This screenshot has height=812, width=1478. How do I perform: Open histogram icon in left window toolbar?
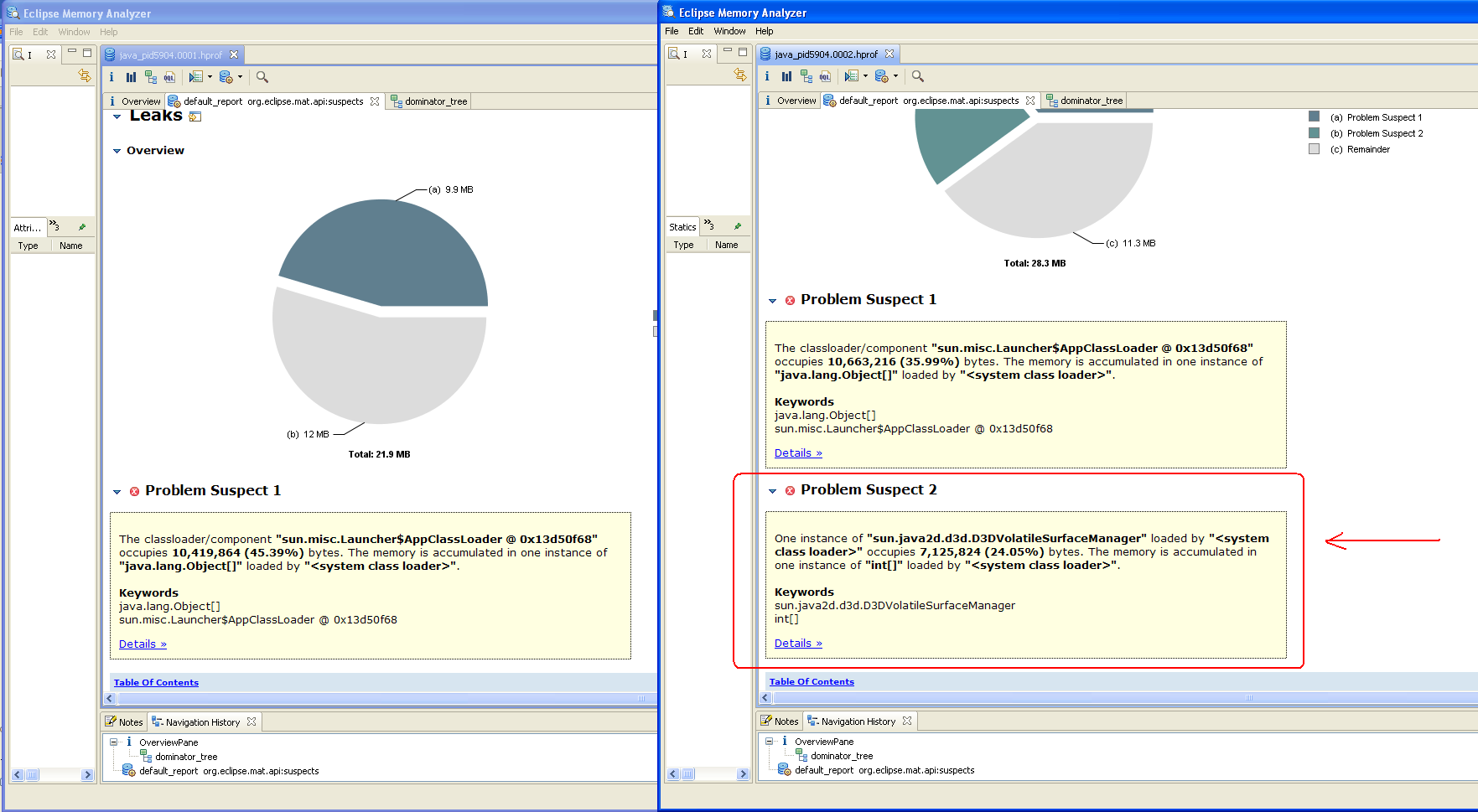coord(131,77)
